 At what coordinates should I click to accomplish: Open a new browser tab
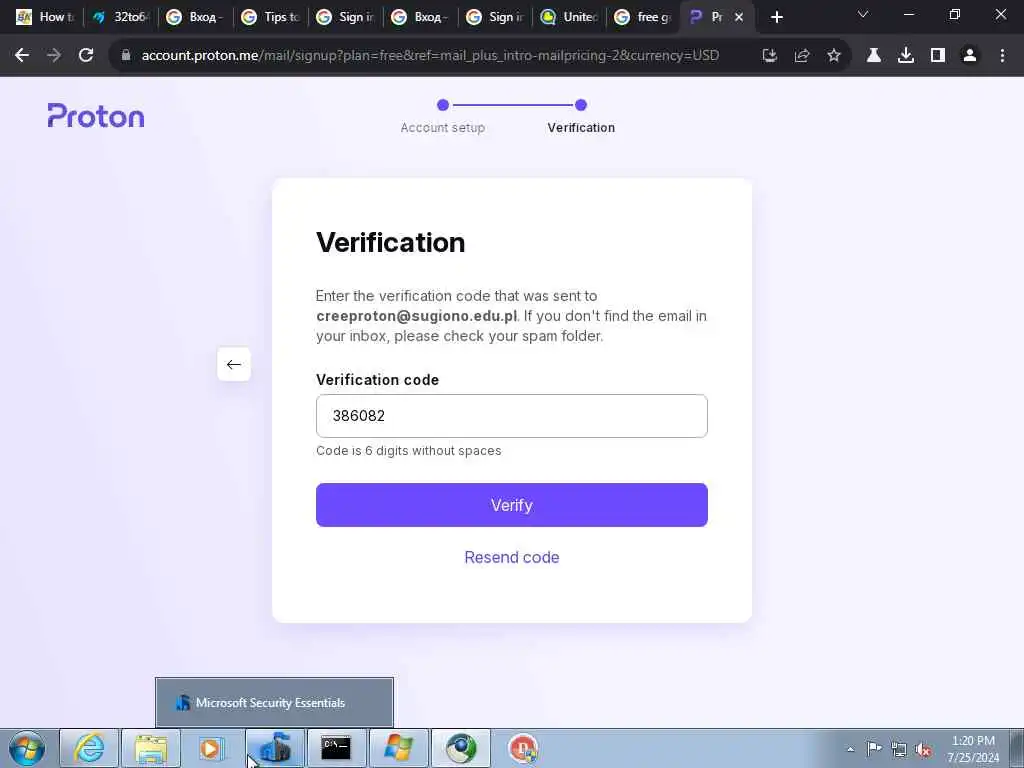(x=776, y=17)
